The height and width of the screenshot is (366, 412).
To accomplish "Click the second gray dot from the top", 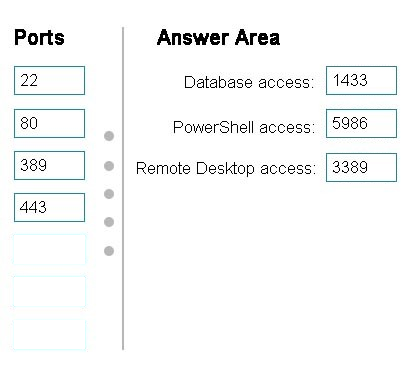I will point(109,166).
